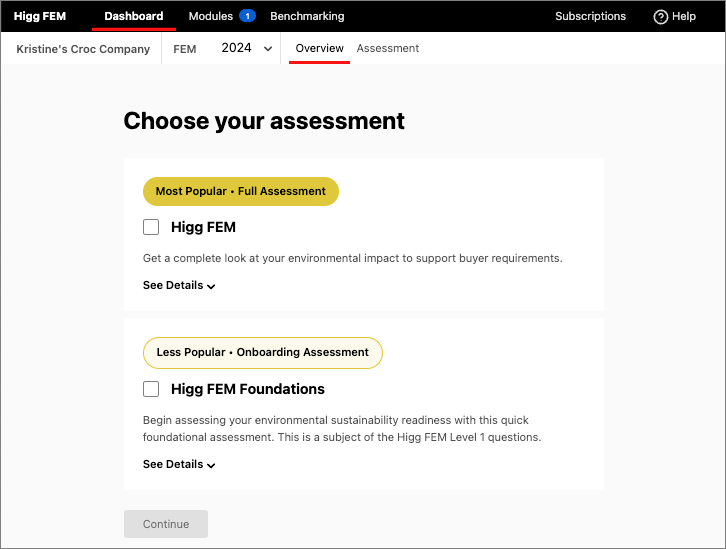Expand See Details under Higg FEM Foundations

[179, 465]
